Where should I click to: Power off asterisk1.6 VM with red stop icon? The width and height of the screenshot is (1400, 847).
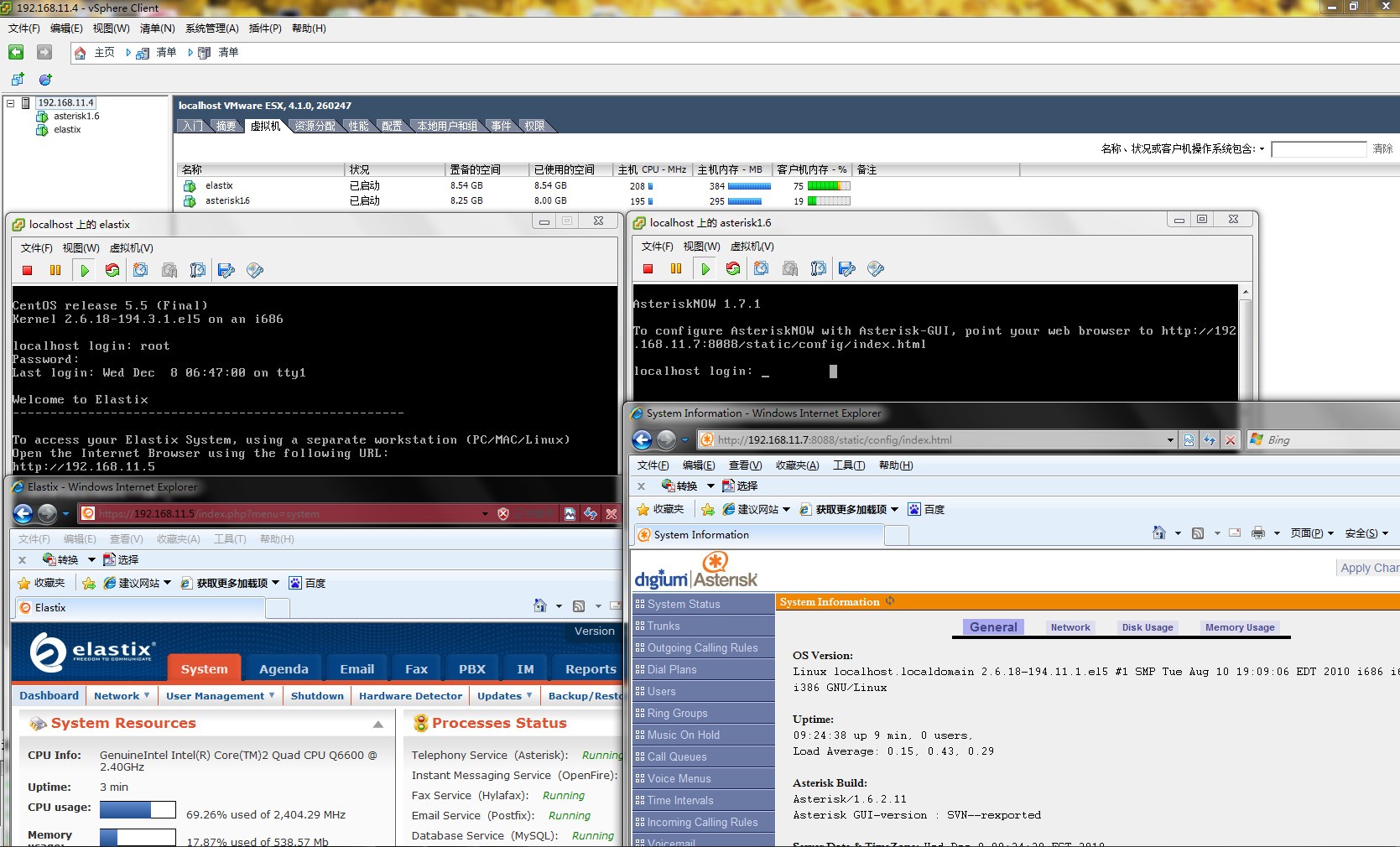[648, 268]
